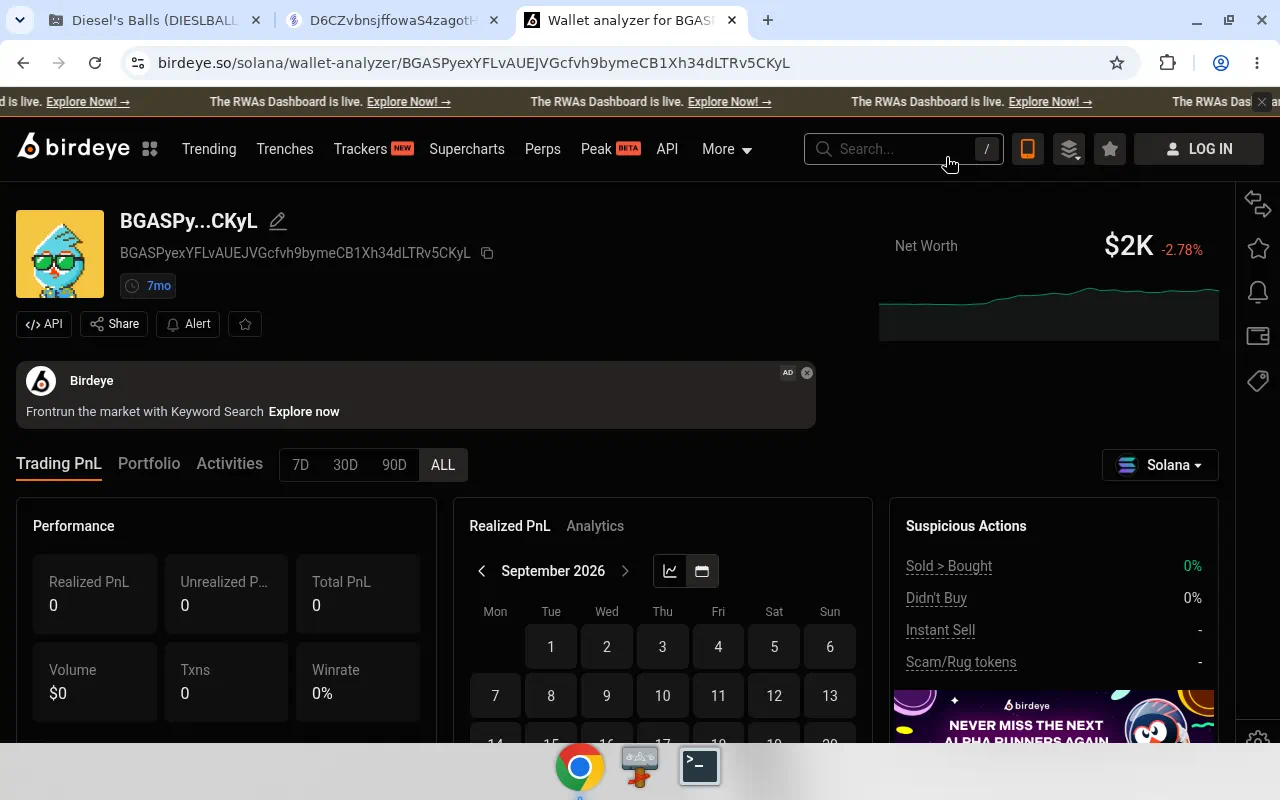Image resolution: width=1280 pixels, height=800 pixels.
Task: Open the Chrome profile icon
Action: click(1221, 63)
